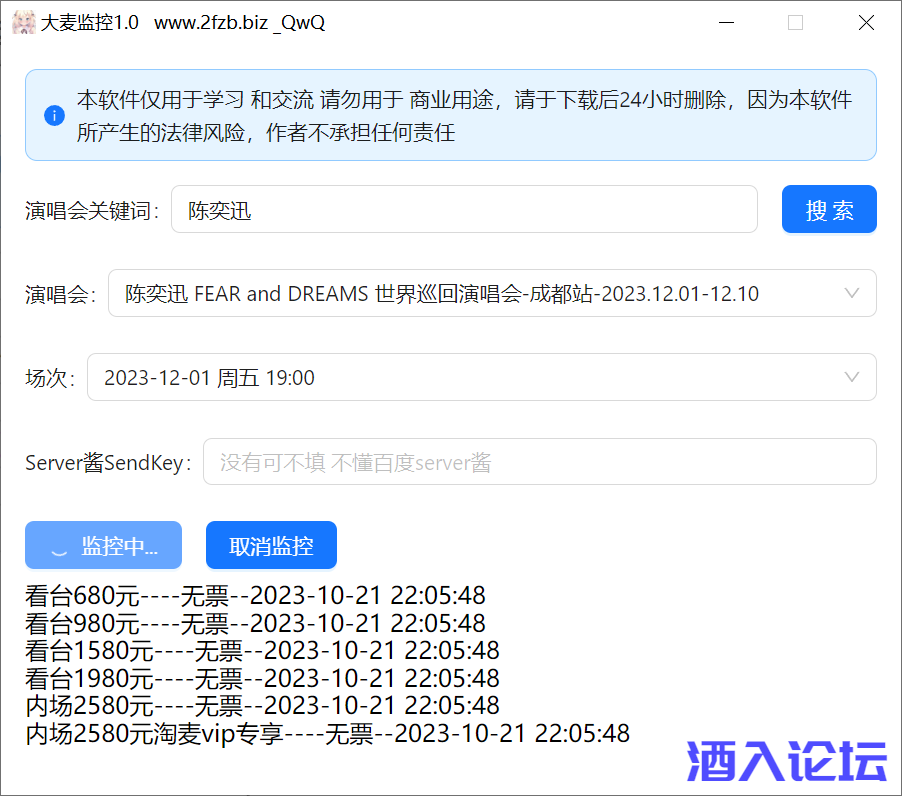Click the loading spinner on 监控中 button

pyautogui.click(x=59, y=547)
